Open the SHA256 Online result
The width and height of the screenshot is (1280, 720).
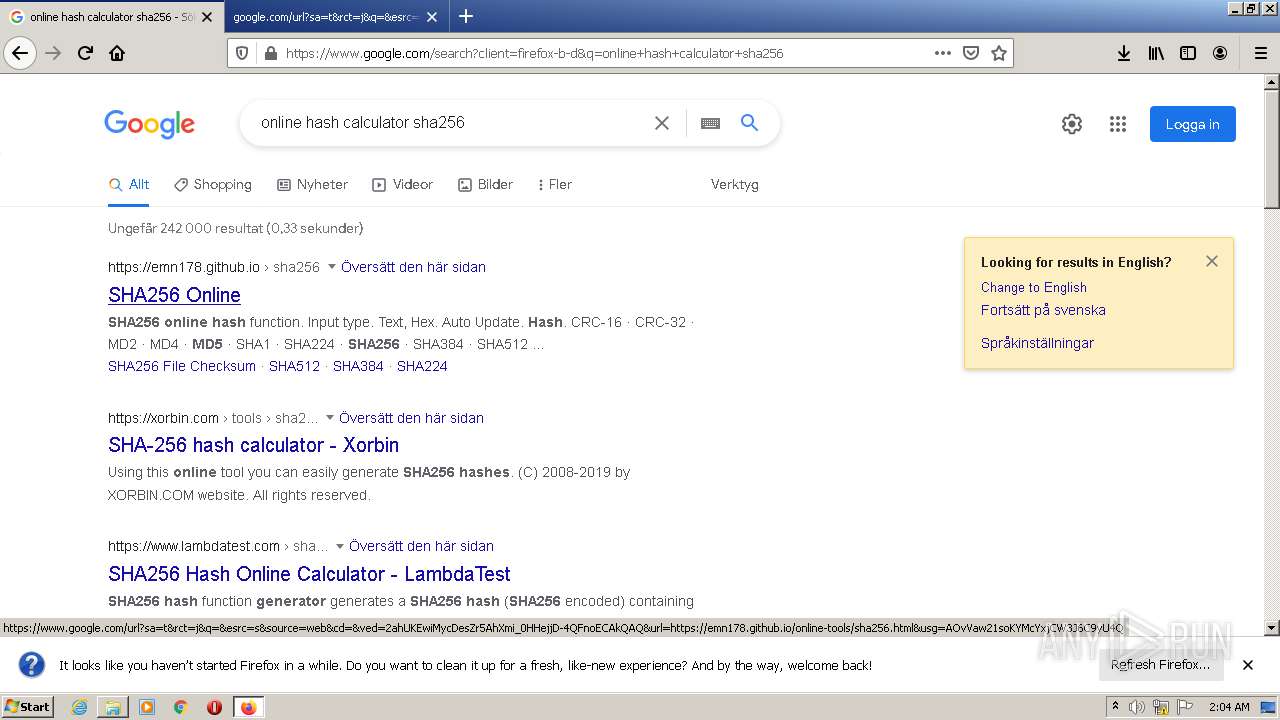pos(174,295)
